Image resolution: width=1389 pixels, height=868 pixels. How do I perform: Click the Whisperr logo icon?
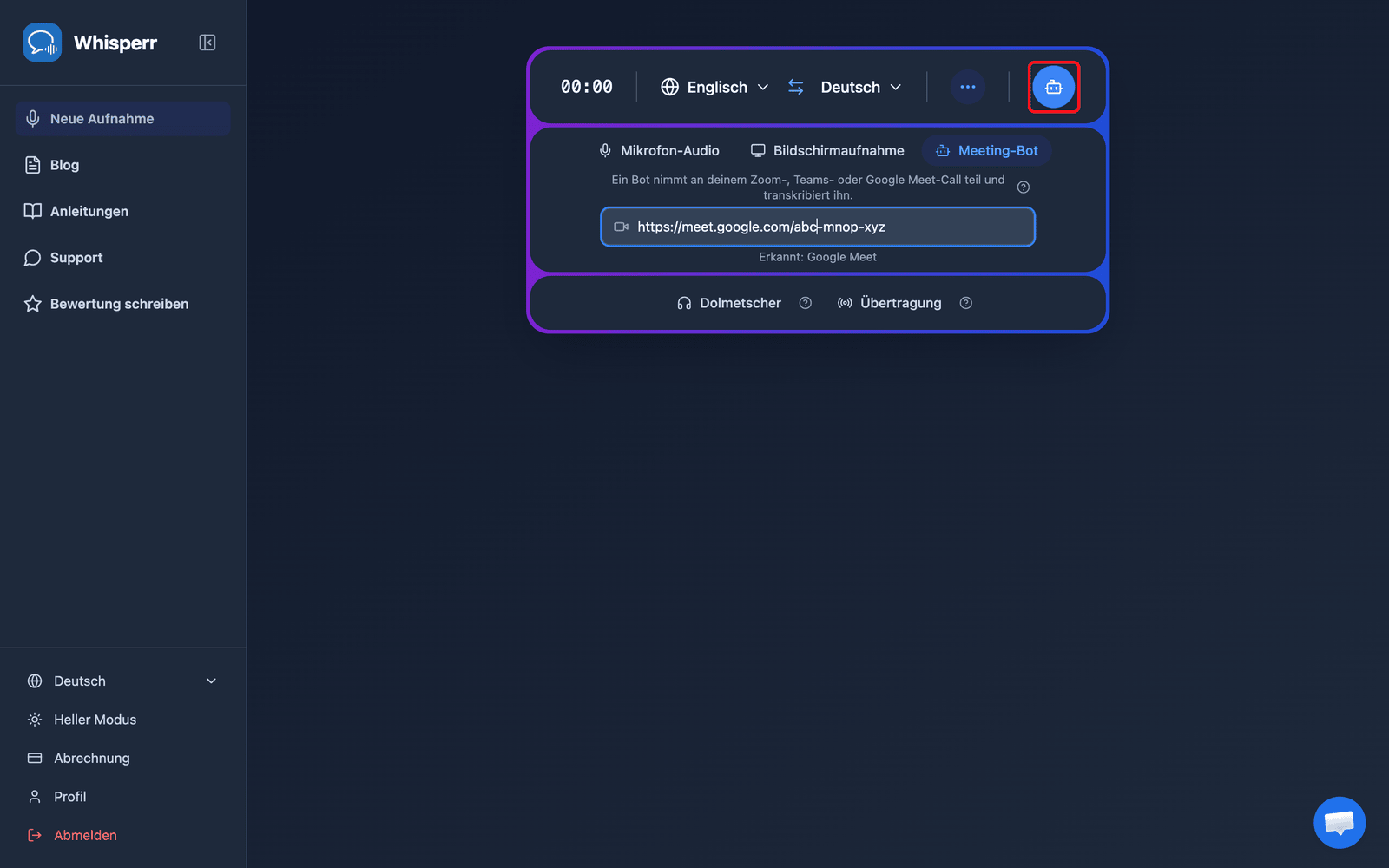[x=43, y=43]
